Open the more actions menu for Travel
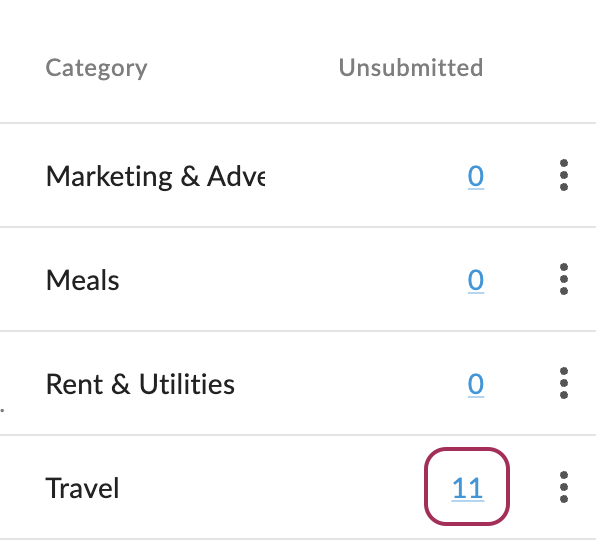 564,487
